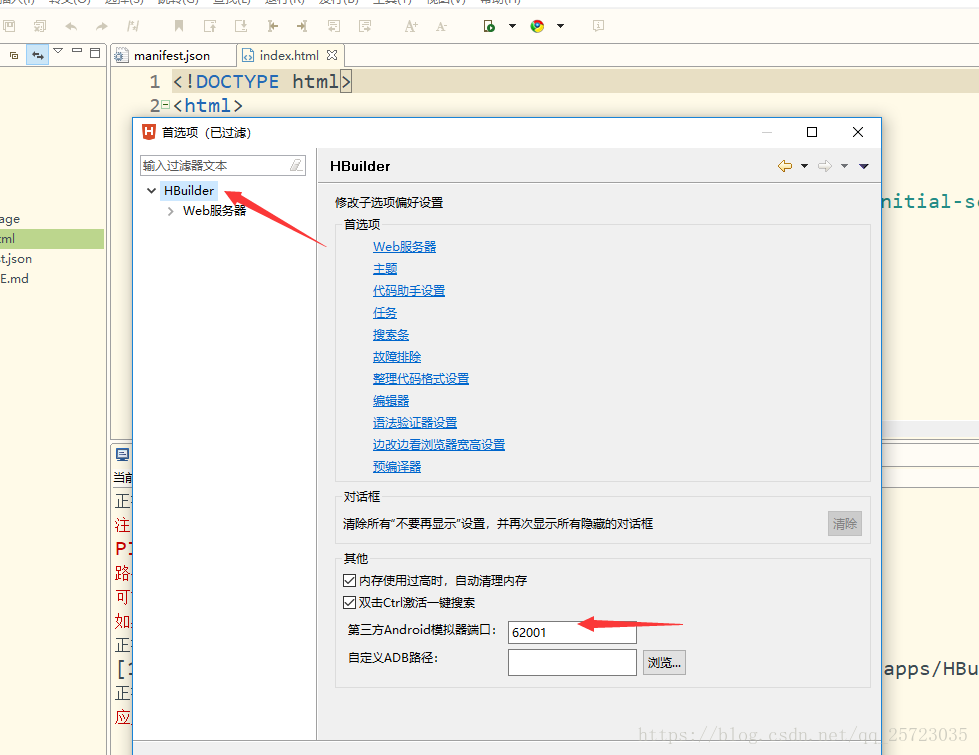Viewport: 979px width, 755px height.
Task: Maximize the preferences dialog
Action: [812, 132]
